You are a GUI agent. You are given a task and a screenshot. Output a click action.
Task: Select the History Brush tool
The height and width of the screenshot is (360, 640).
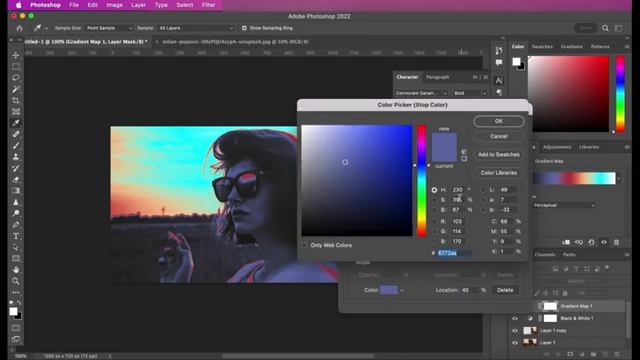16,168
